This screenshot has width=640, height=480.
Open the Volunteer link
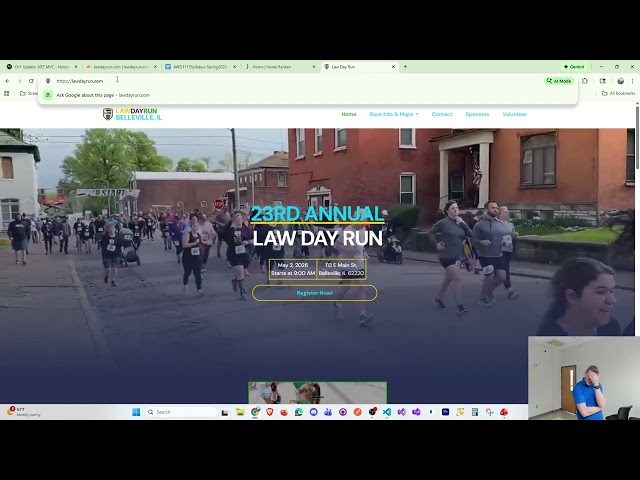click(514, 114)
